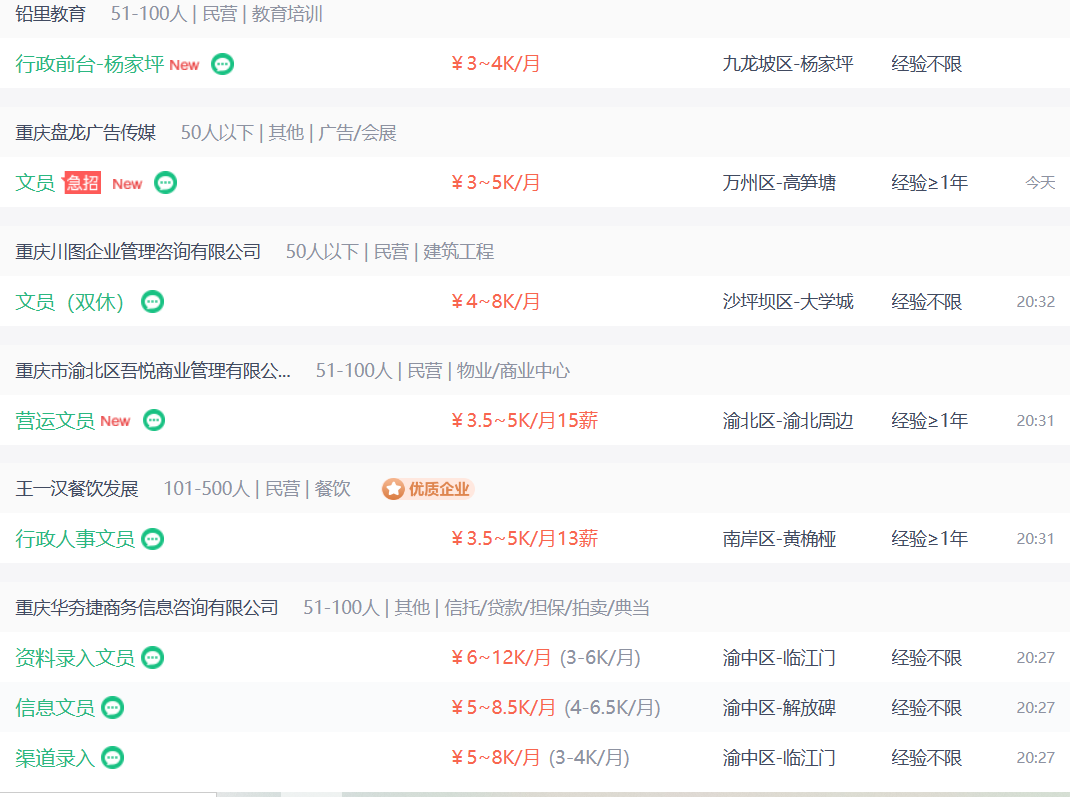Click chat icon beside 营运文员

coord(154,420)
